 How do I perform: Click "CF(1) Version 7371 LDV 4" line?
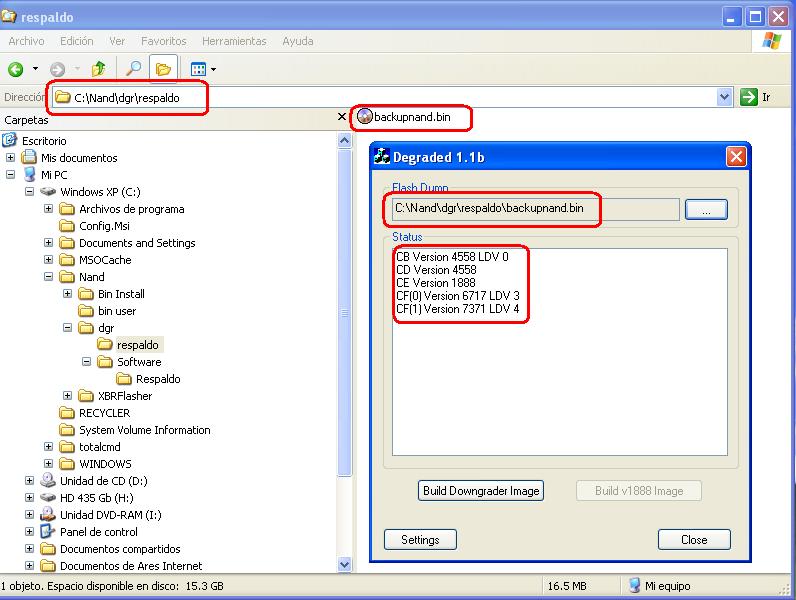pyautogui.click(x=458, y=309)
